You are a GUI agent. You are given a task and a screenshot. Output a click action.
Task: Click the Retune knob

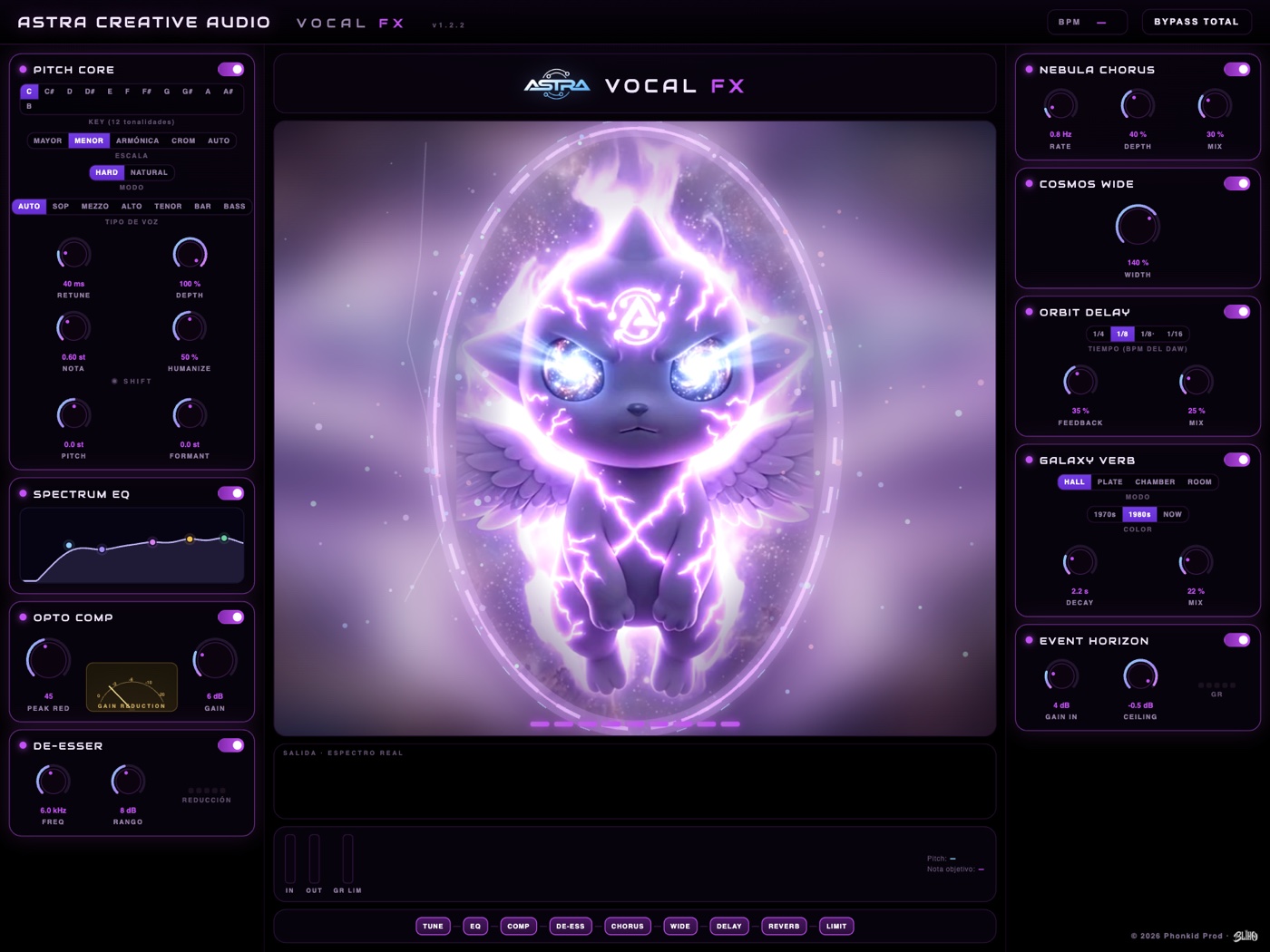point(73,255)
